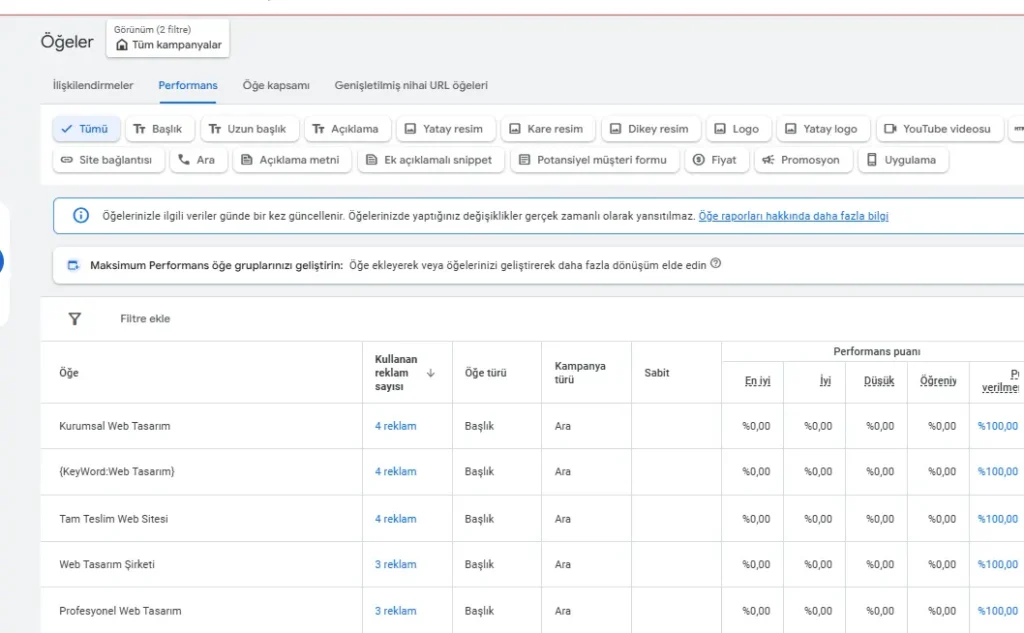Select the Promosyon filter chip
Screen dimensions: 1024x633
tap(802, 160)
